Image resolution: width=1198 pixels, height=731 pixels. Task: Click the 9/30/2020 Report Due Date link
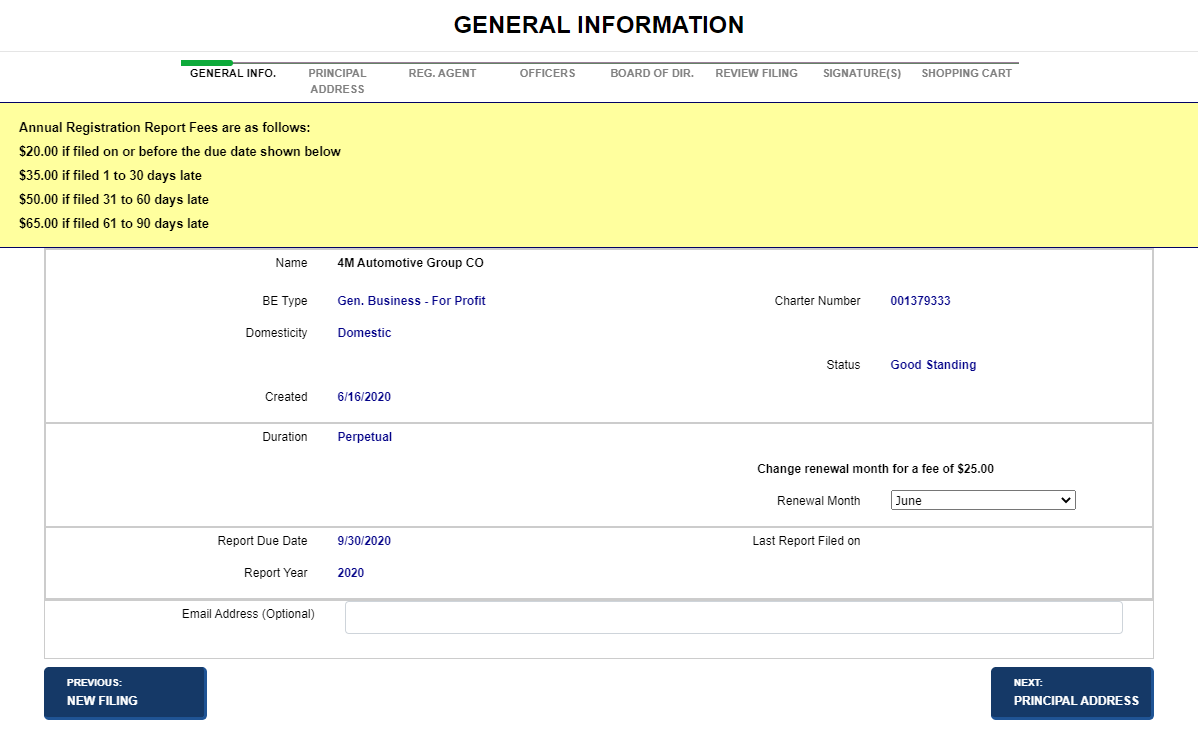[x=364, y=540]
